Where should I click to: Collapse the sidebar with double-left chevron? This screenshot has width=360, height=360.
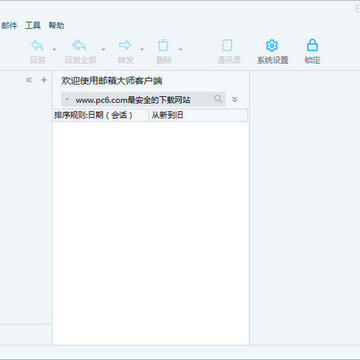pos(29,80)
